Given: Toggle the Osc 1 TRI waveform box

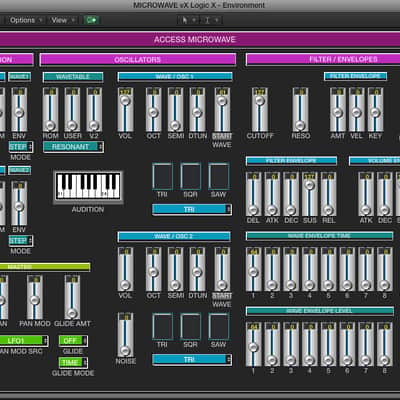Looking at the screenshot, I should (162, 176).
